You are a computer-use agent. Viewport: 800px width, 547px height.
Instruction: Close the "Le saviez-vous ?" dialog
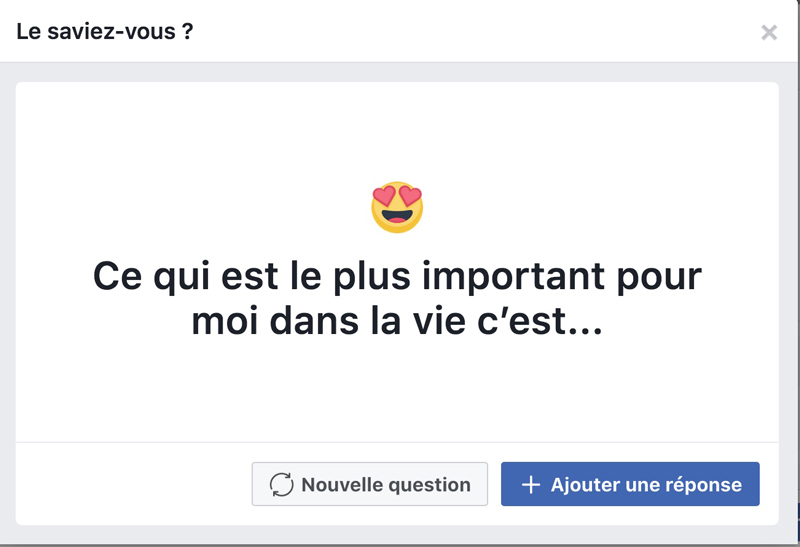[x=768, y=33]
